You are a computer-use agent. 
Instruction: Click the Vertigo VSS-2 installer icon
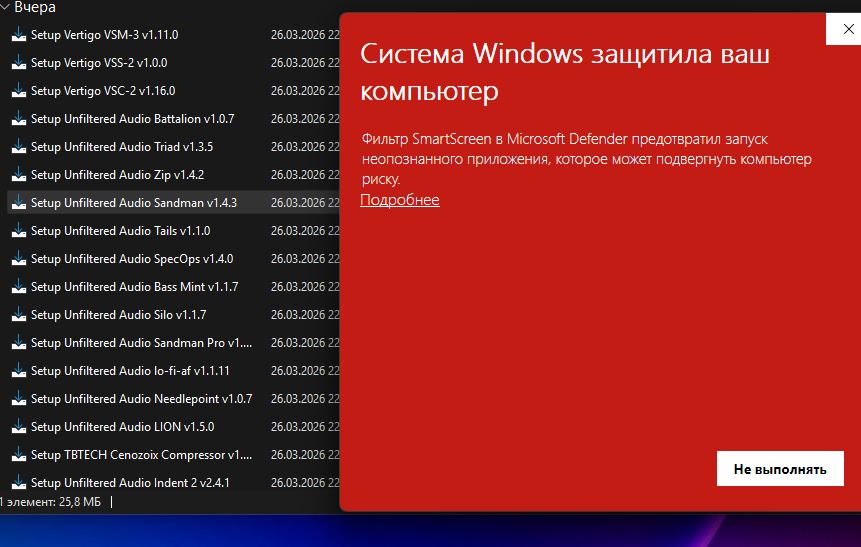point(19,63)
